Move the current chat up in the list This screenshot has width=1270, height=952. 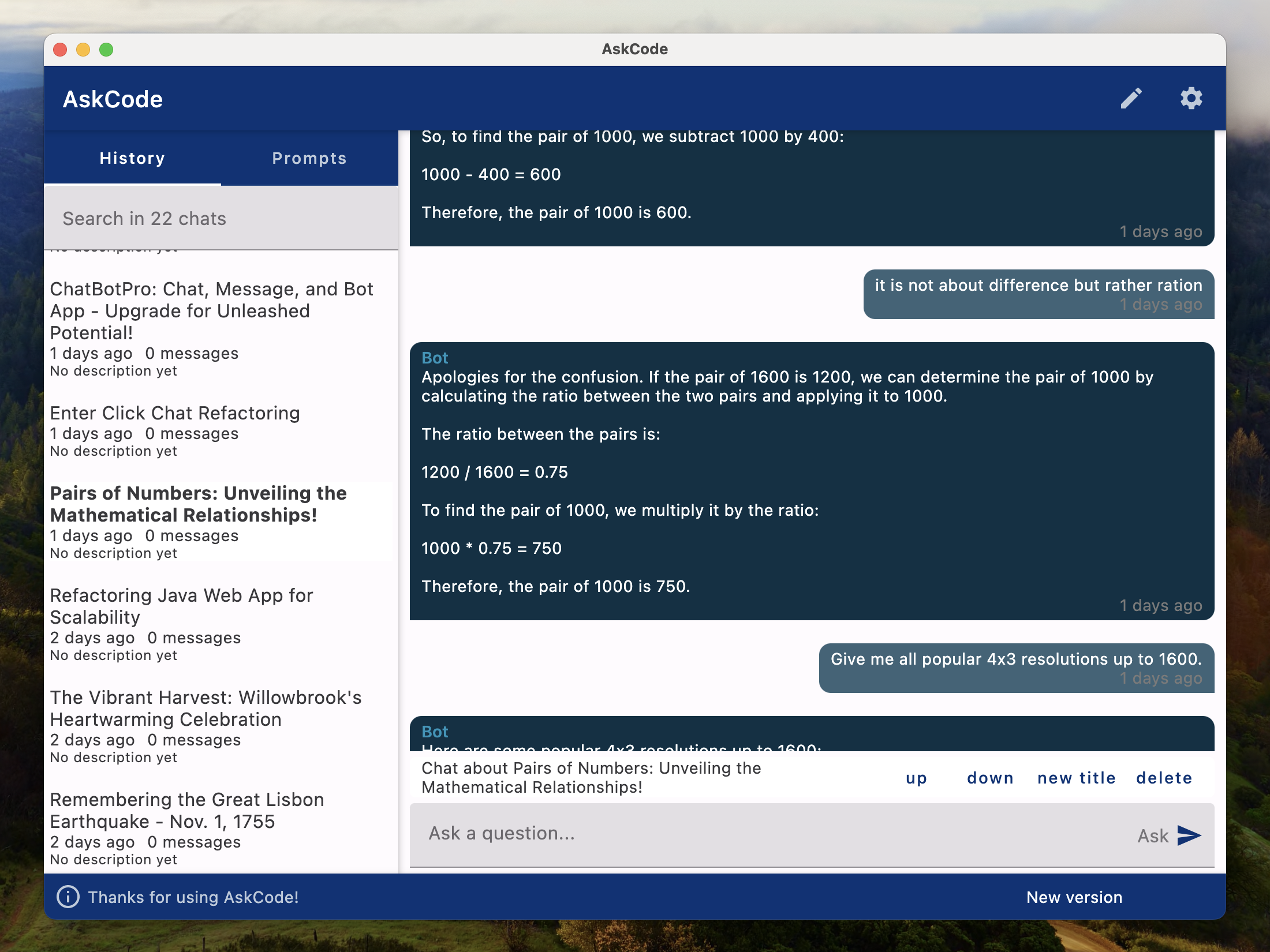tap(916, 778)
